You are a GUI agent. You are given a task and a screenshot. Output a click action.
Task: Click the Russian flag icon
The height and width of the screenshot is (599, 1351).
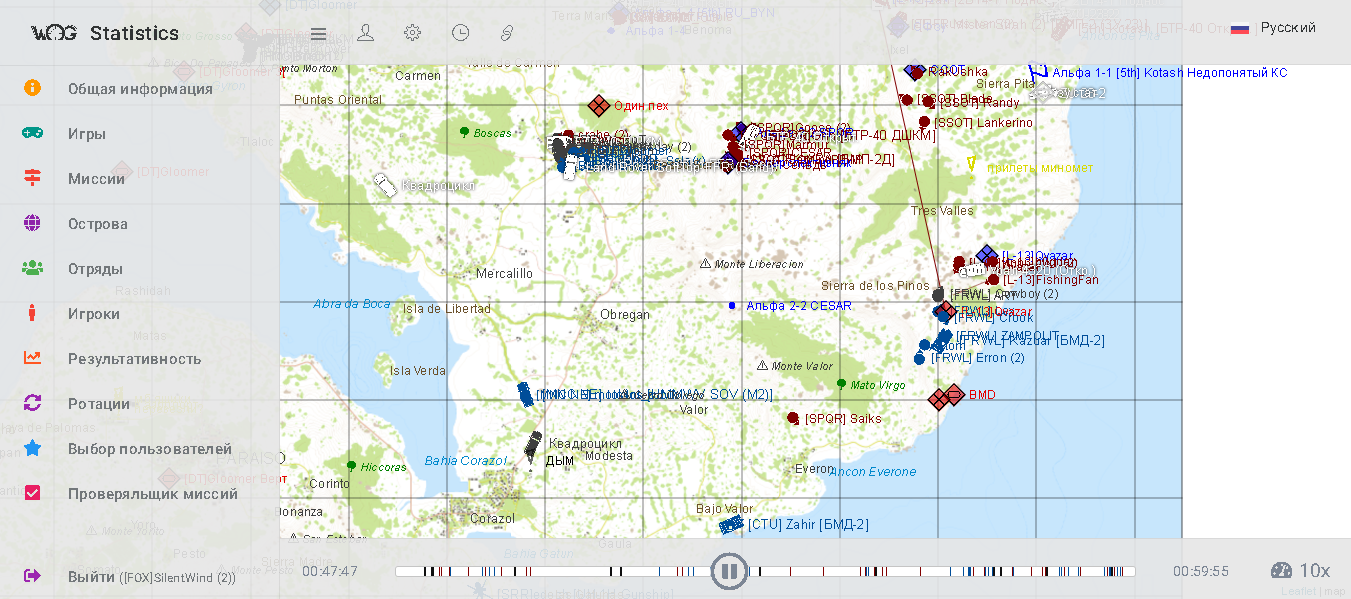coord(1240,28)
